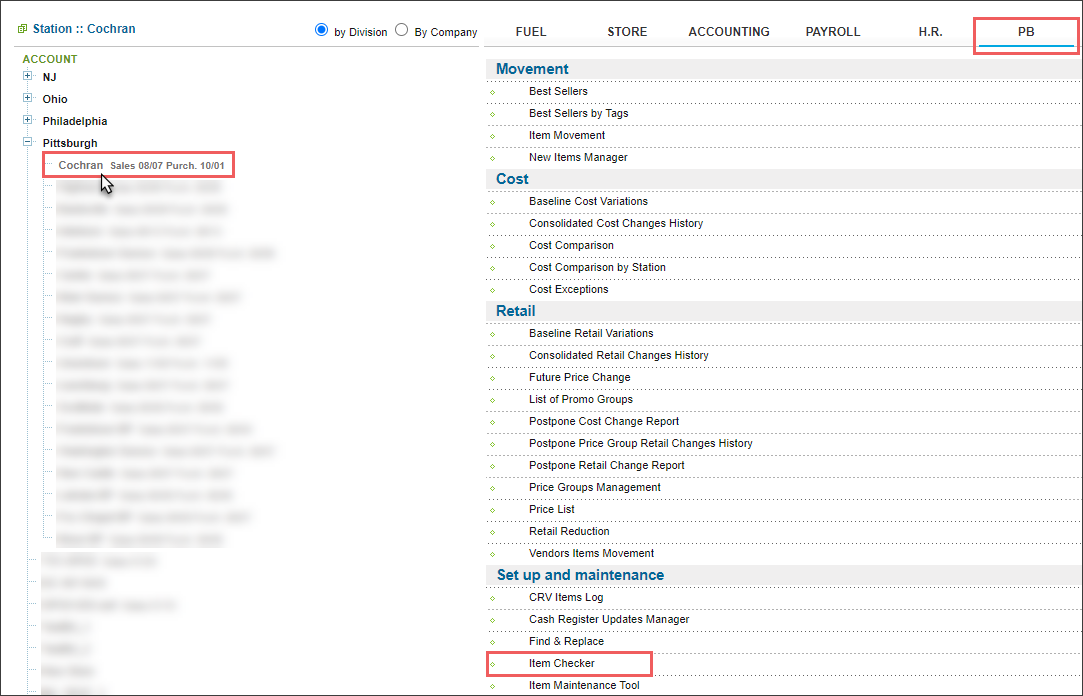The height and width of the screenshot is (696, 1083).
Task: Click bullet icon beside Price List
Action: click(493, 511)
